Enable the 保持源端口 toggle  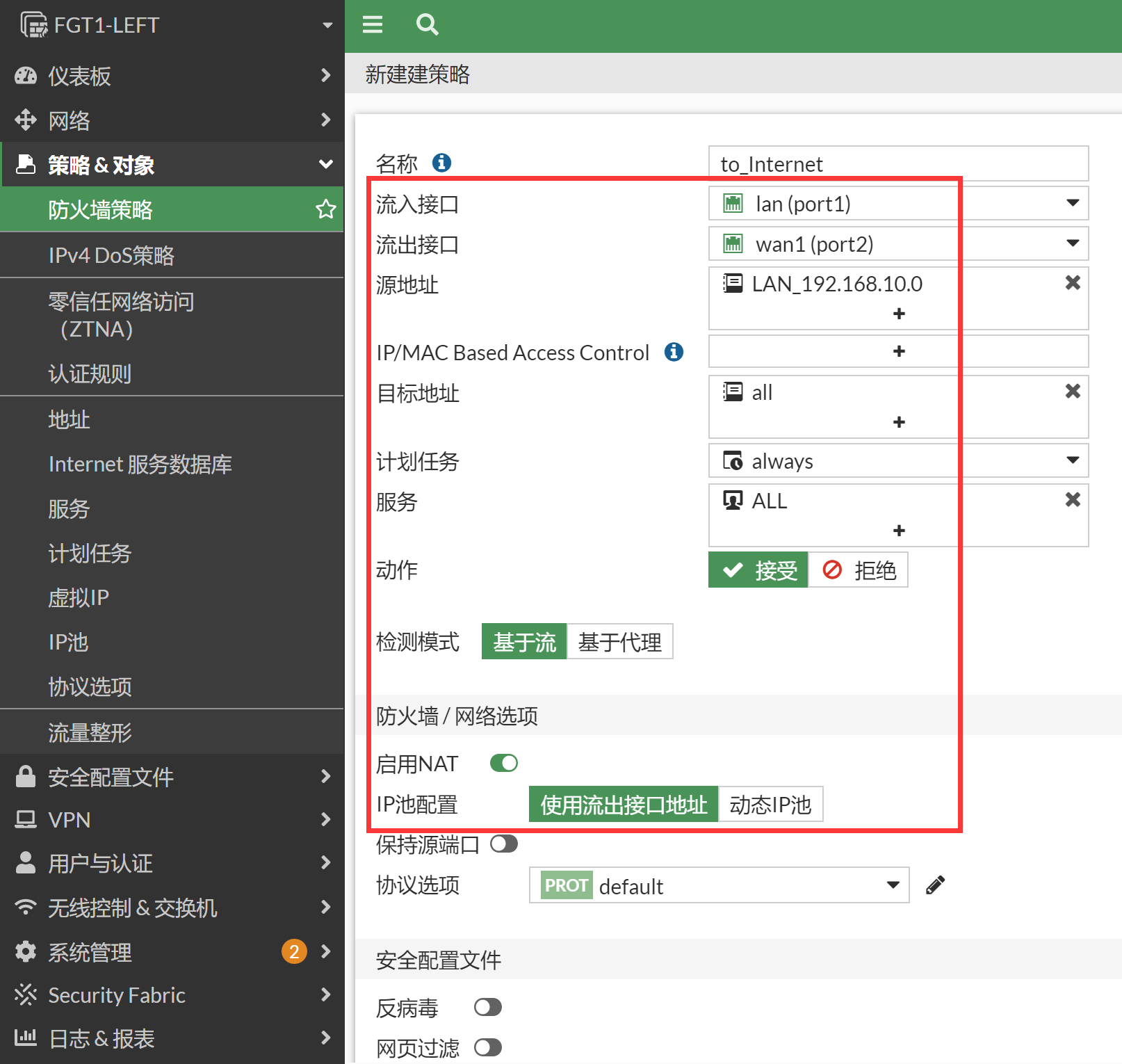[503, 844]
